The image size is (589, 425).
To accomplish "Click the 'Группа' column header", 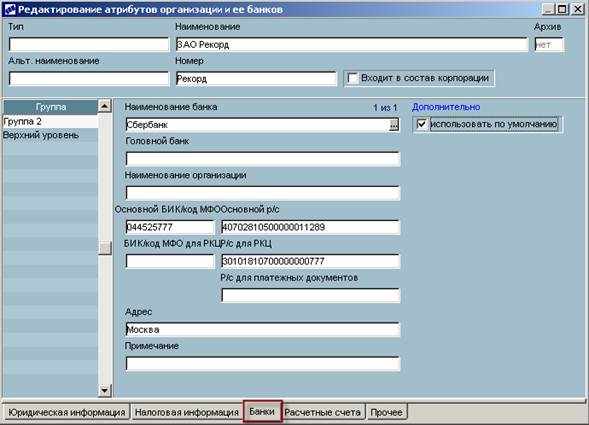I will (x=51, y=107).
